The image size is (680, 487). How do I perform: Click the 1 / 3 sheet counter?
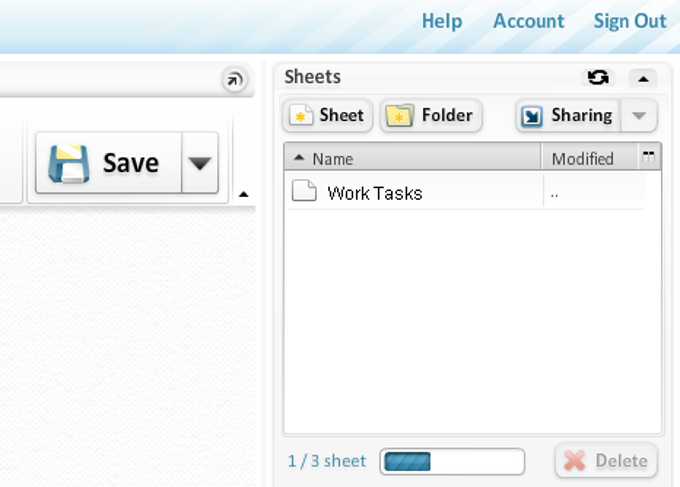tap(327, 461)
